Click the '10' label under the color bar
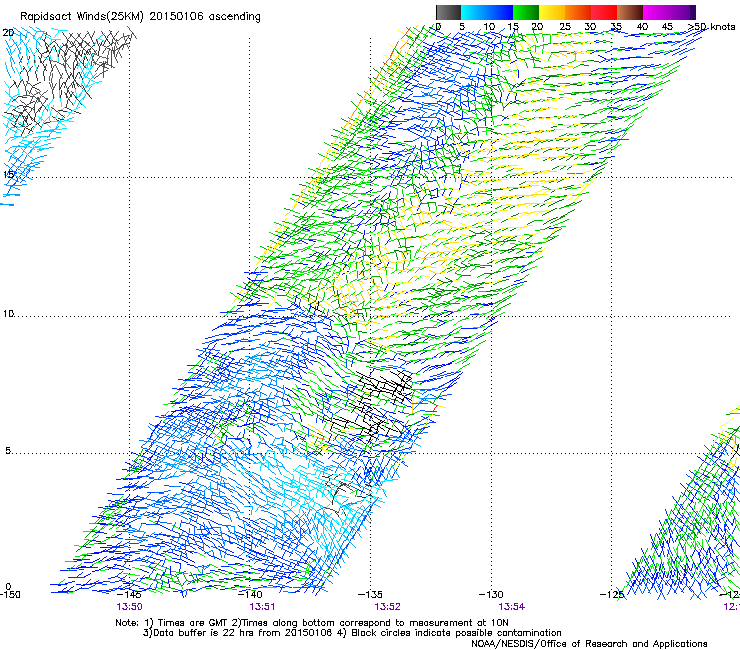The height and width of the screenshot is (650, 740). point(489,27)
